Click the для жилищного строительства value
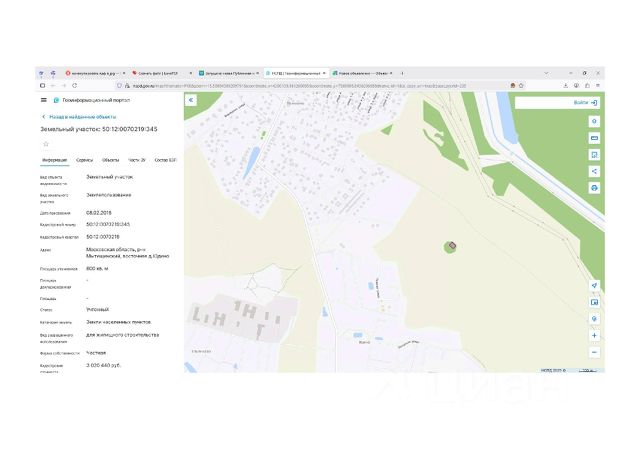The width and height of the screenshot is (640, 466). click(x=122, y=335)
